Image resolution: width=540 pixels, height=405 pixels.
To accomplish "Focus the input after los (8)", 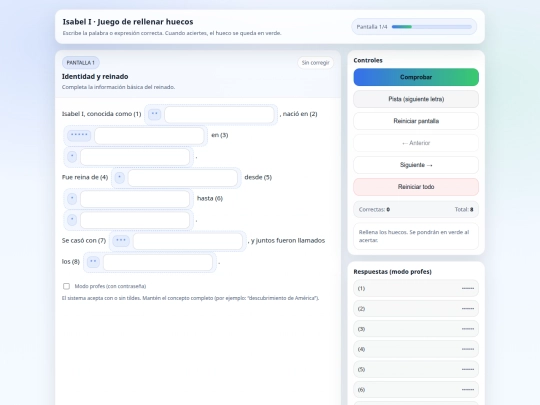I will [x=158, y=262].
